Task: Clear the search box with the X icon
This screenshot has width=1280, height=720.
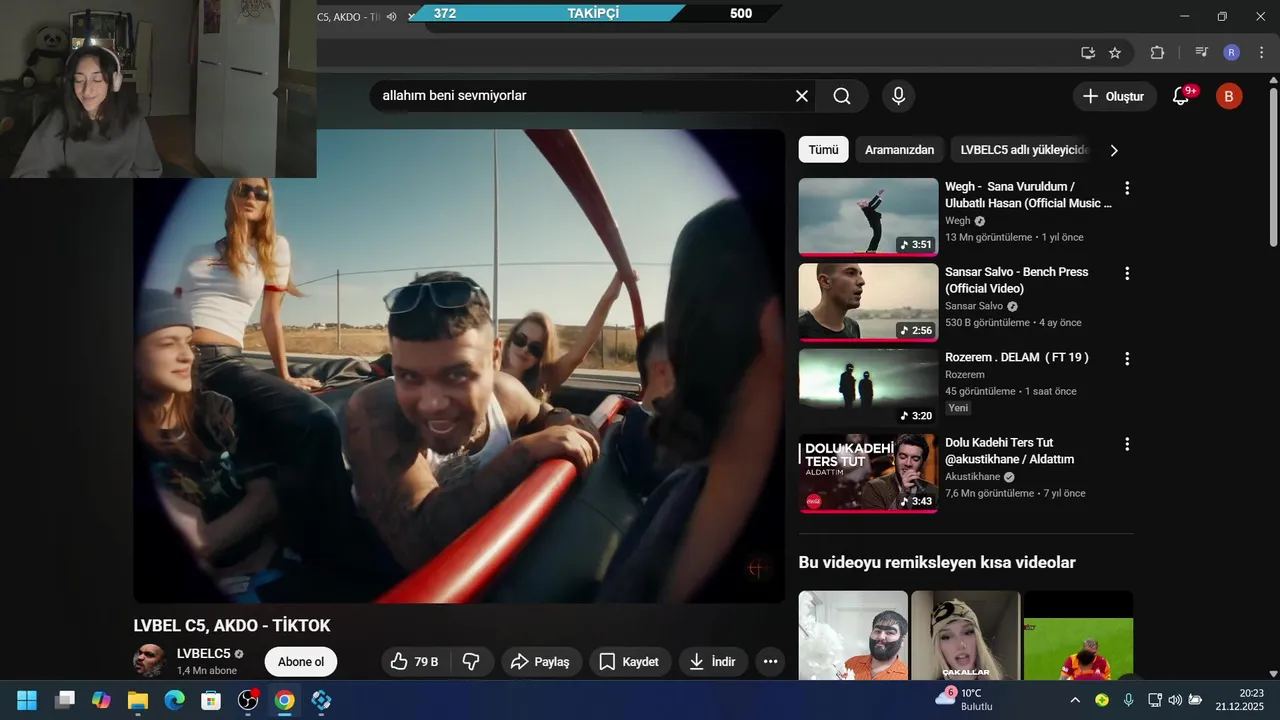Action: click(802, 96)
